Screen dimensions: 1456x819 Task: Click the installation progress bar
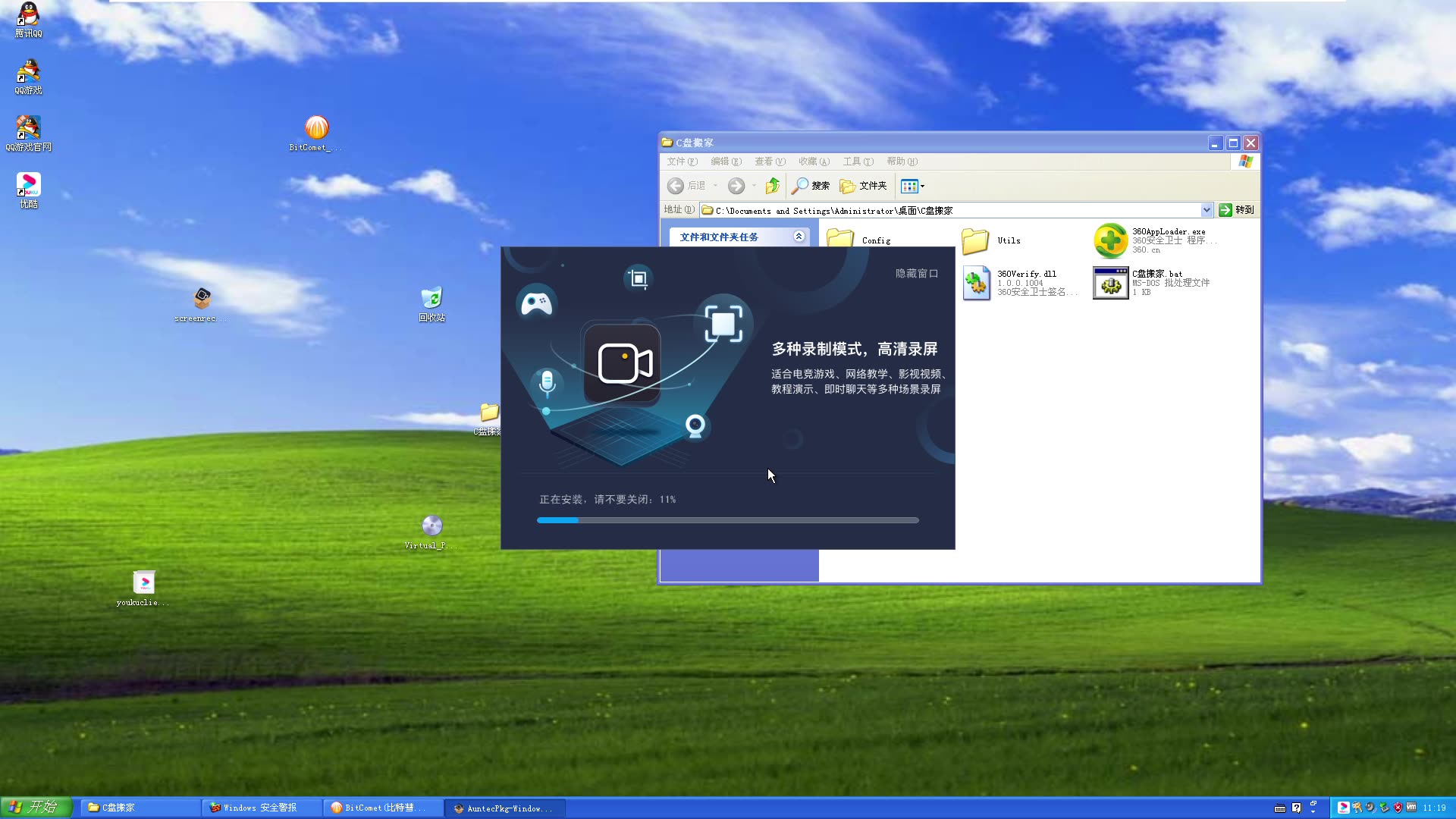[x=727, y=520]
